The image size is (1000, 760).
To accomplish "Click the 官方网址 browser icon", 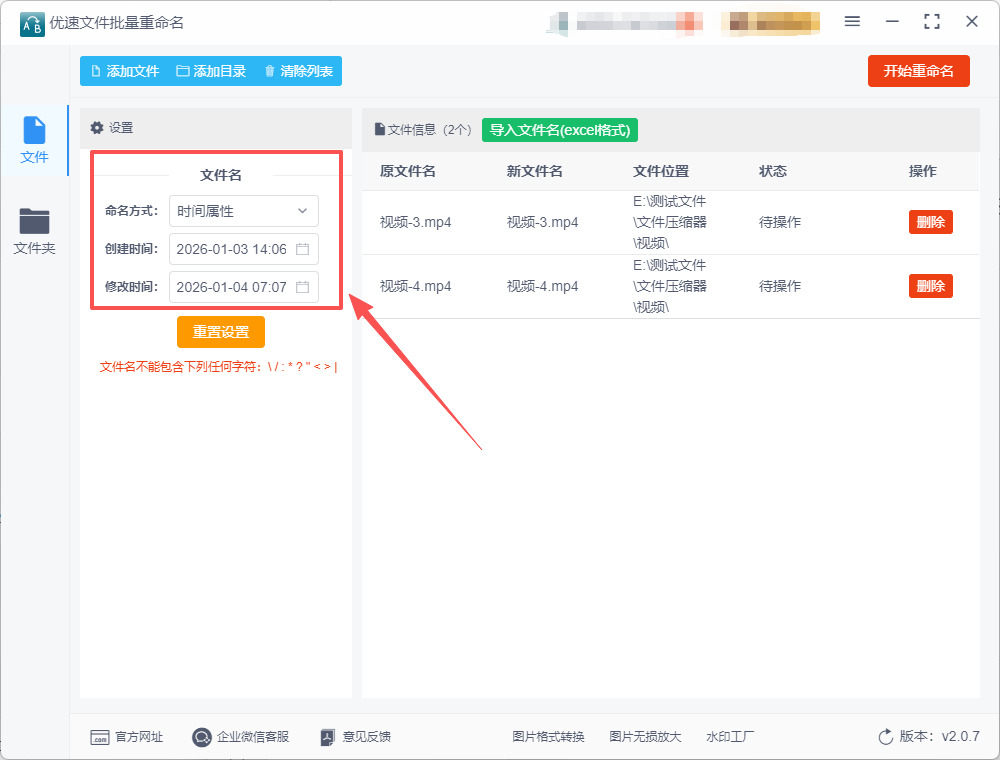I will point(99,737).
